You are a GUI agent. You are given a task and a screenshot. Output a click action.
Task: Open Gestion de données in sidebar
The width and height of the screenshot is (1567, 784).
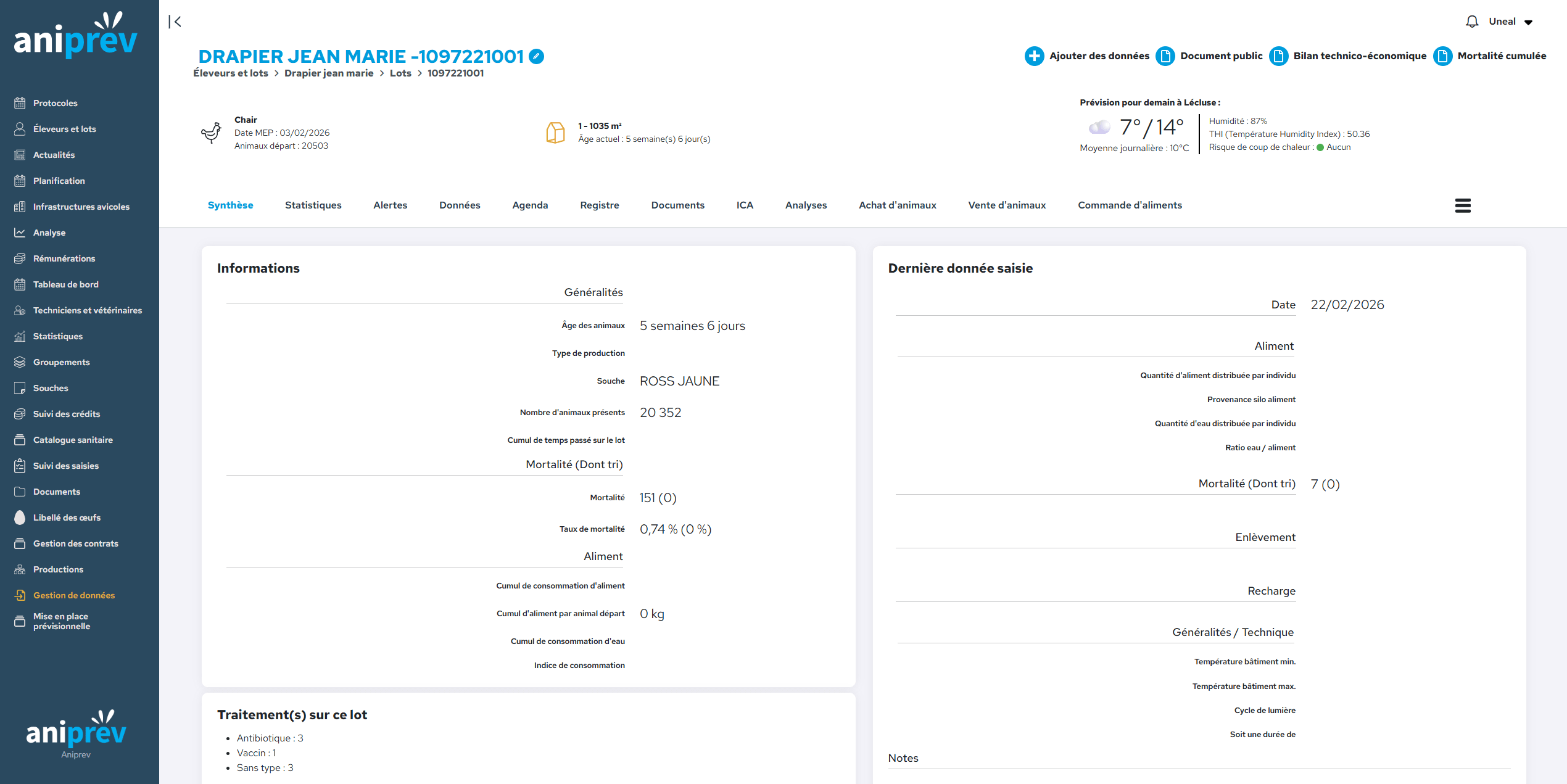(x=73, y=595)
